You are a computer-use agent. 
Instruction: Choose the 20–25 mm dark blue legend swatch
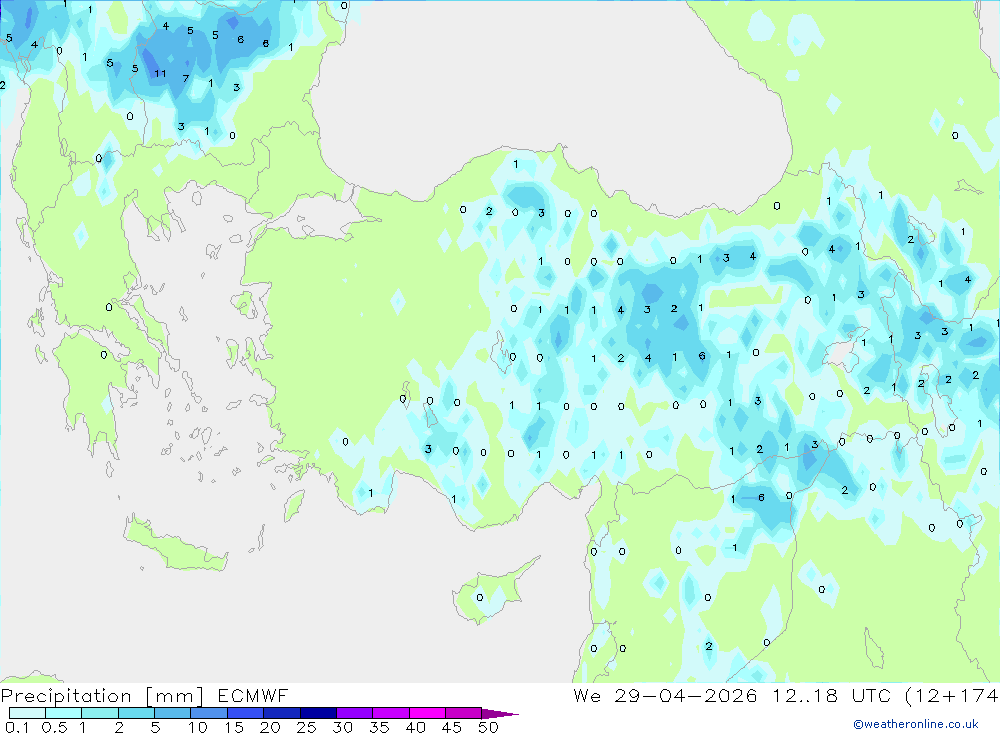pyautogui.click(x=281, y=713)
